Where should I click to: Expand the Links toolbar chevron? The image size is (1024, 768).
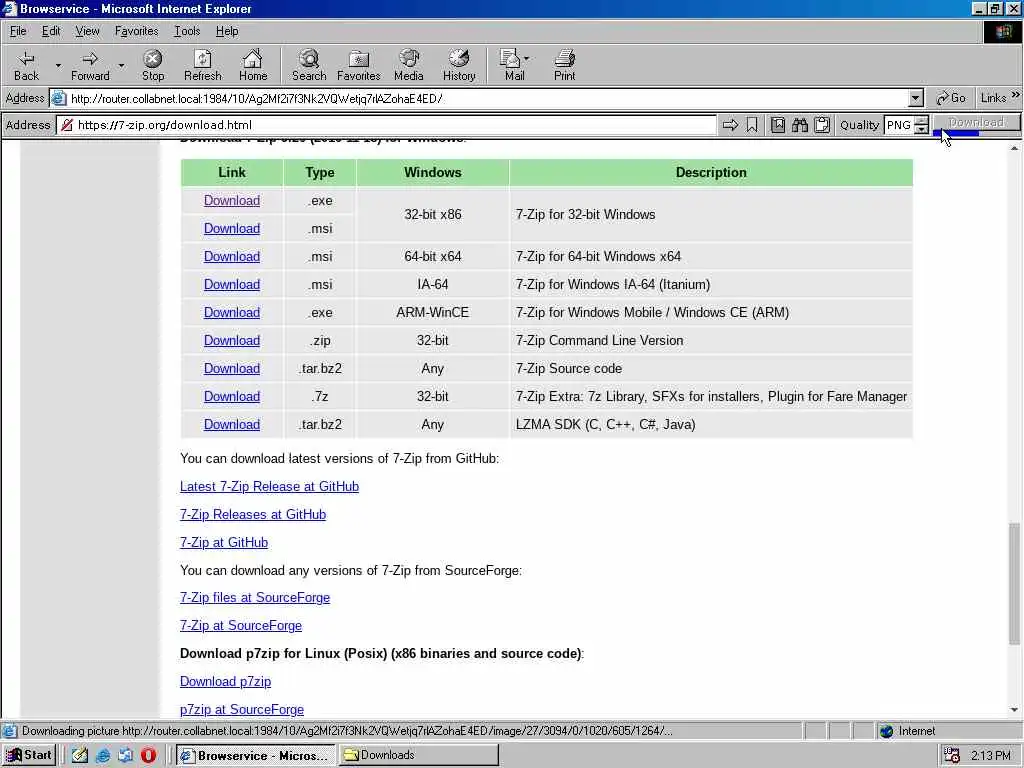point(1016,95)
